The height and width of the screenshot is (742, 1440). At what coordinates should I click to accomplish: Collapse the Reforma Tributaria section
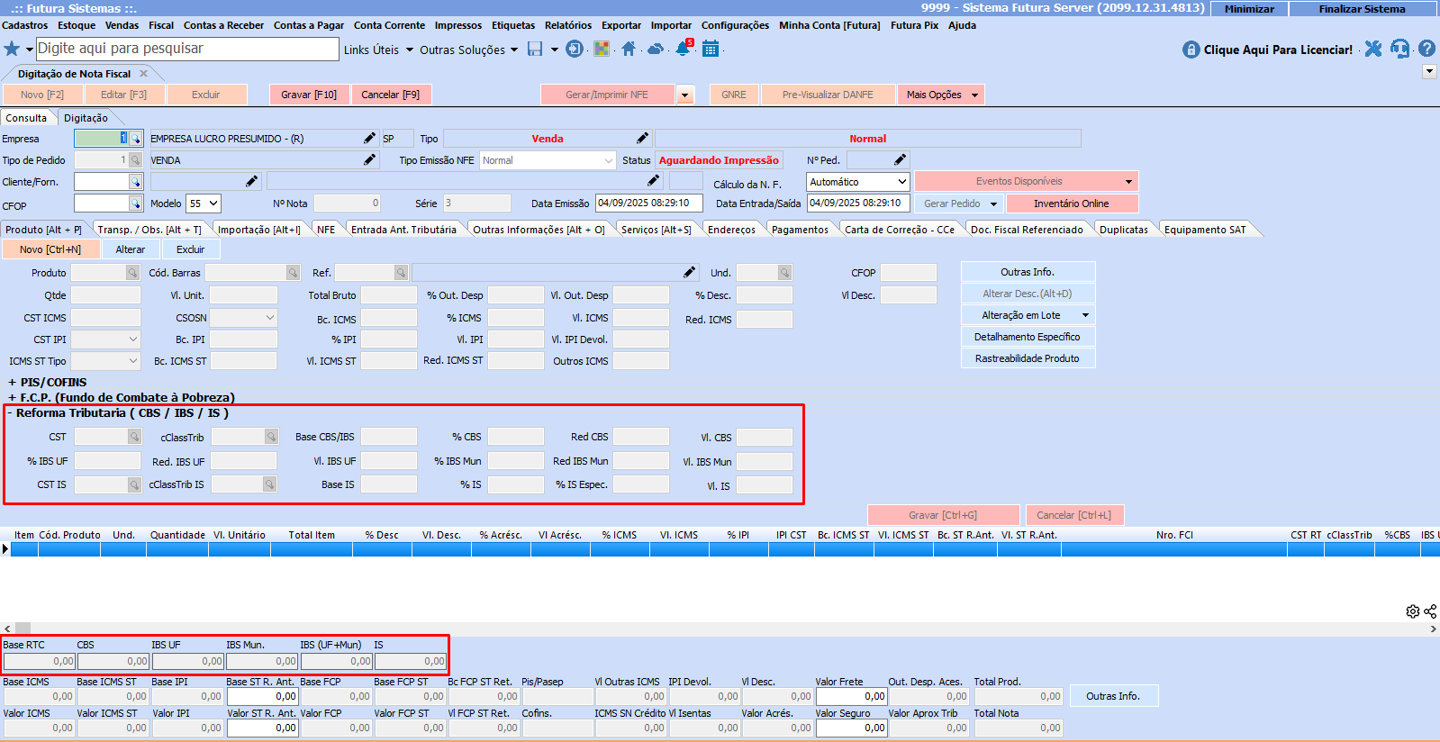[x=10, y=413]
